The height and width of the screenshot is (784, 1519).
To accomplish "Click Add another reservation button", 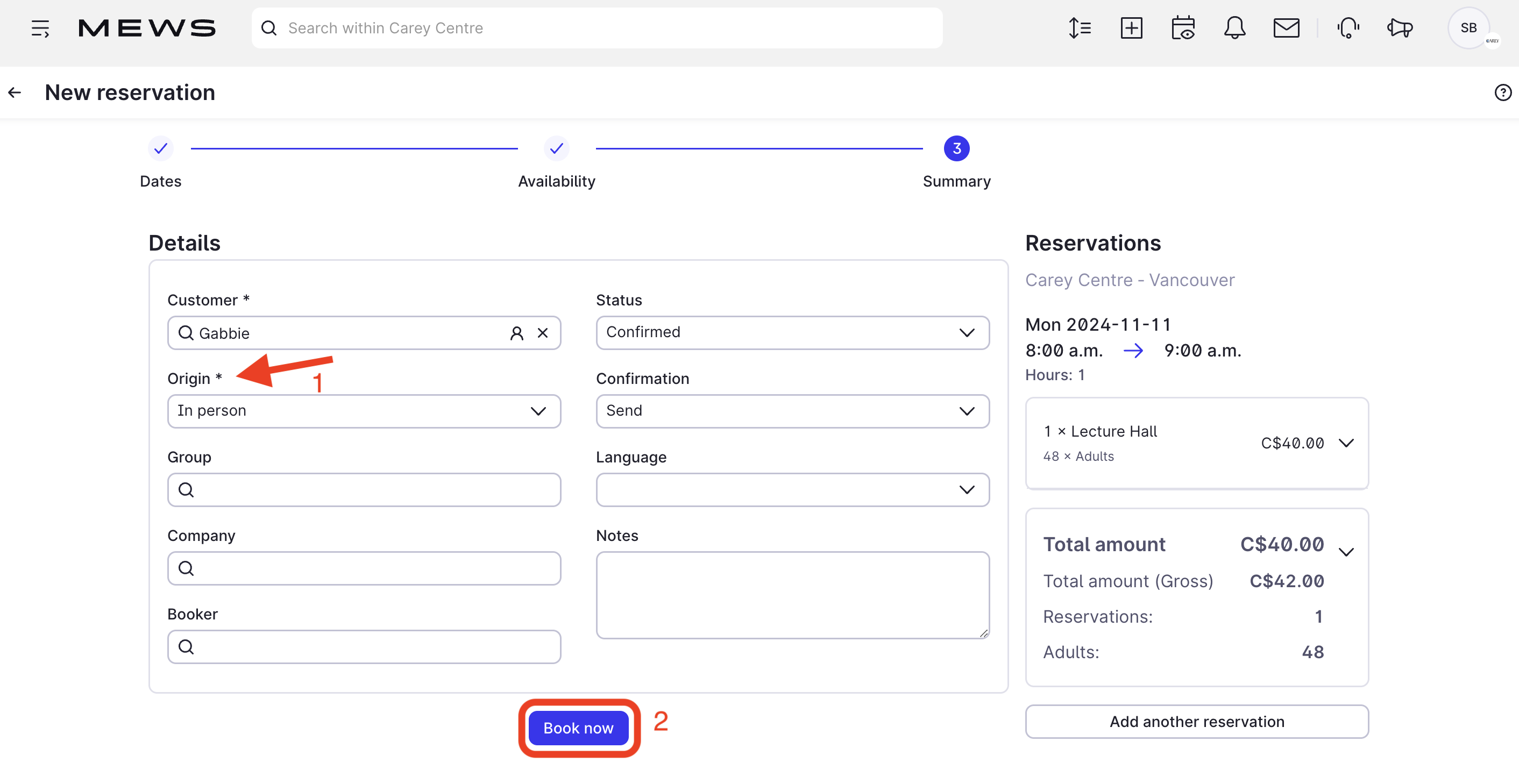I will pyautogui.click(x=1196, y=722).
